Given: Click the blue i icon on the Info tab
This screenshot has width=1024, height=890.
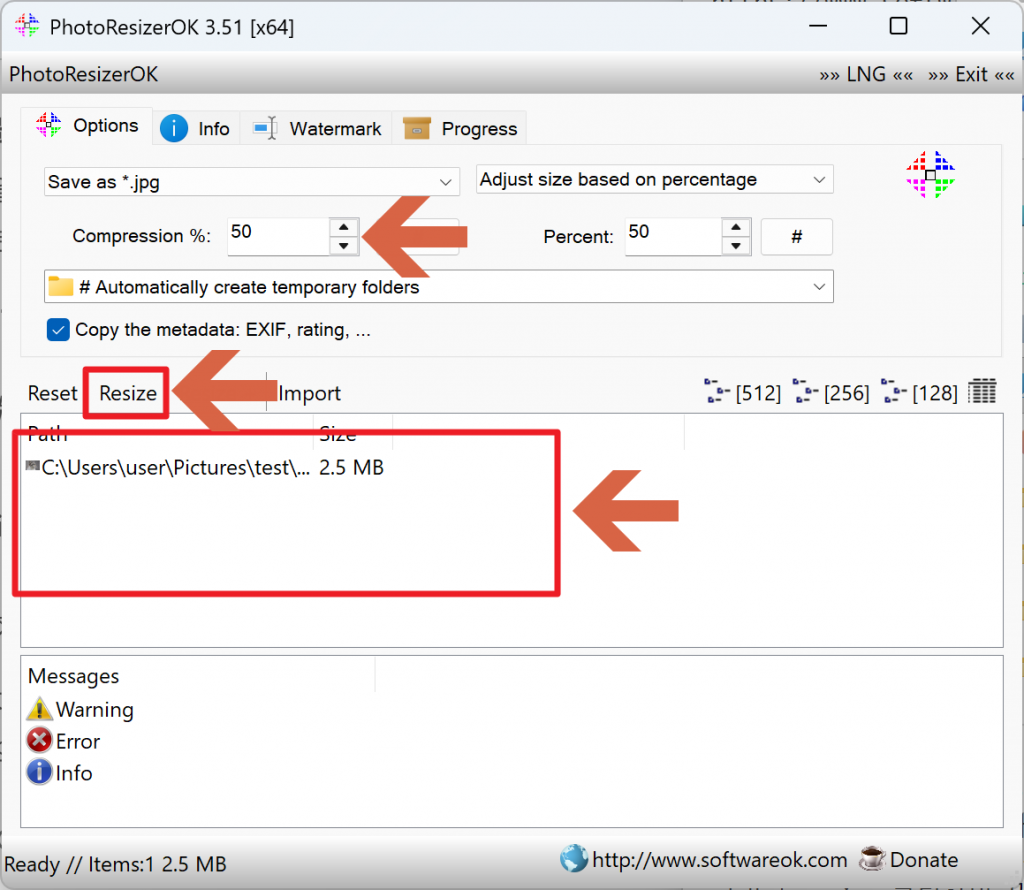Looking at the screenshot, I should 174,128.
